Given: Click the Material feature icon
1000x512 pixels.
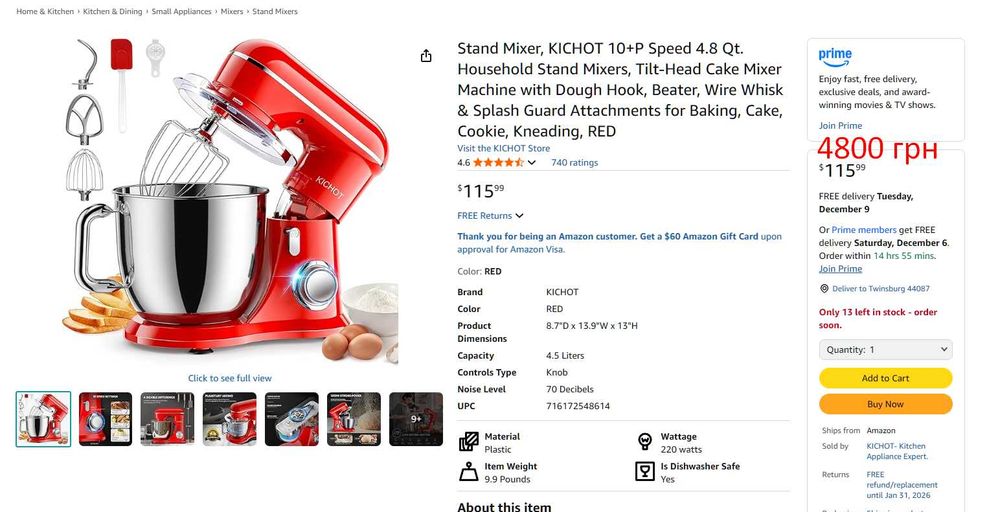Looking at the screenshot, I should click(469, 441).
